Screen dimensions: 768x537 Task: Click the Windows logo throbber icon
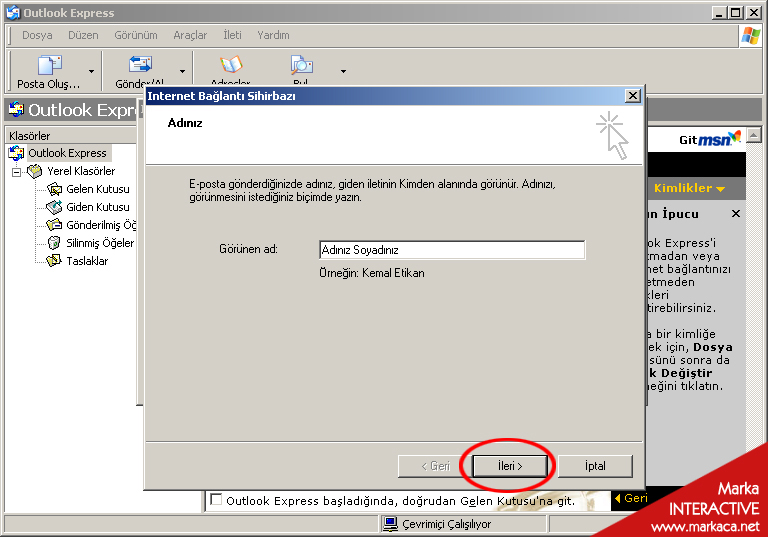751,35
